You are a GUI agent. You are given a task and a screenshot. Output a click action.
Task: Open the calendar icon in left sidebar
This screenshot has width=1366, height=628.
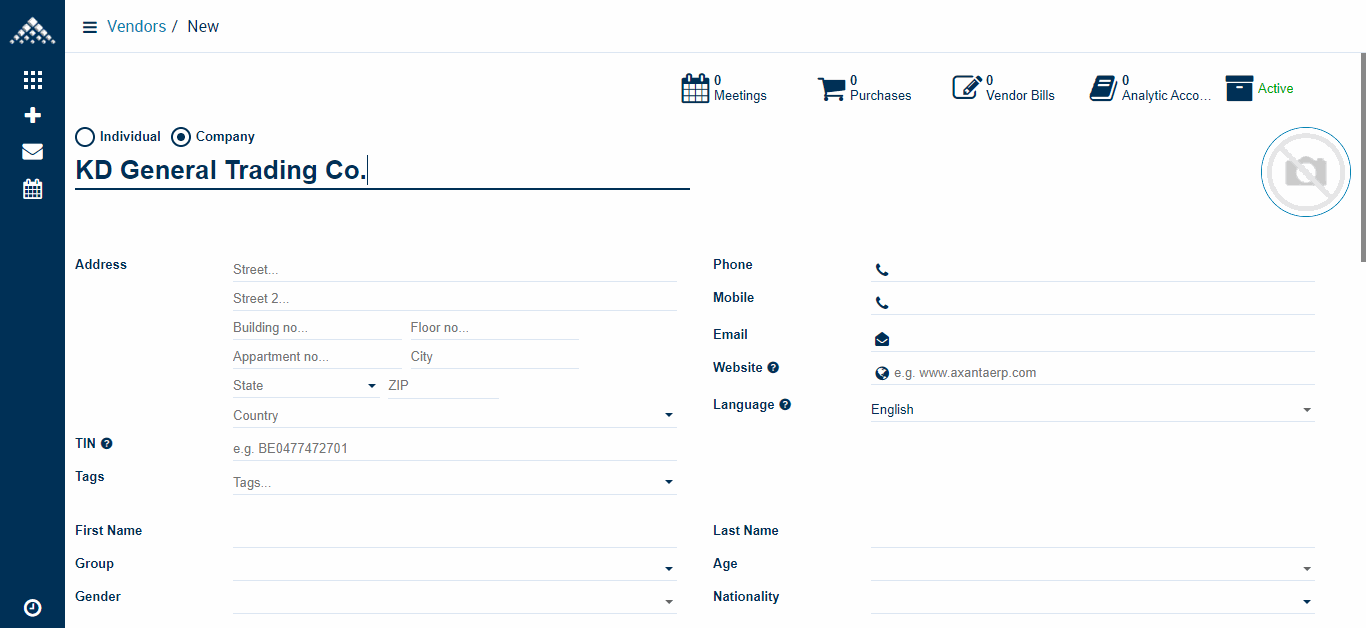[x=33, y=189]
